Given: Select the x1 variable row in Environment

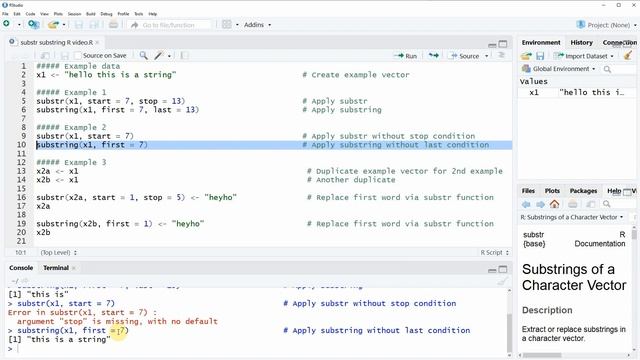Looking at the screenshot, I should (577, 93).
